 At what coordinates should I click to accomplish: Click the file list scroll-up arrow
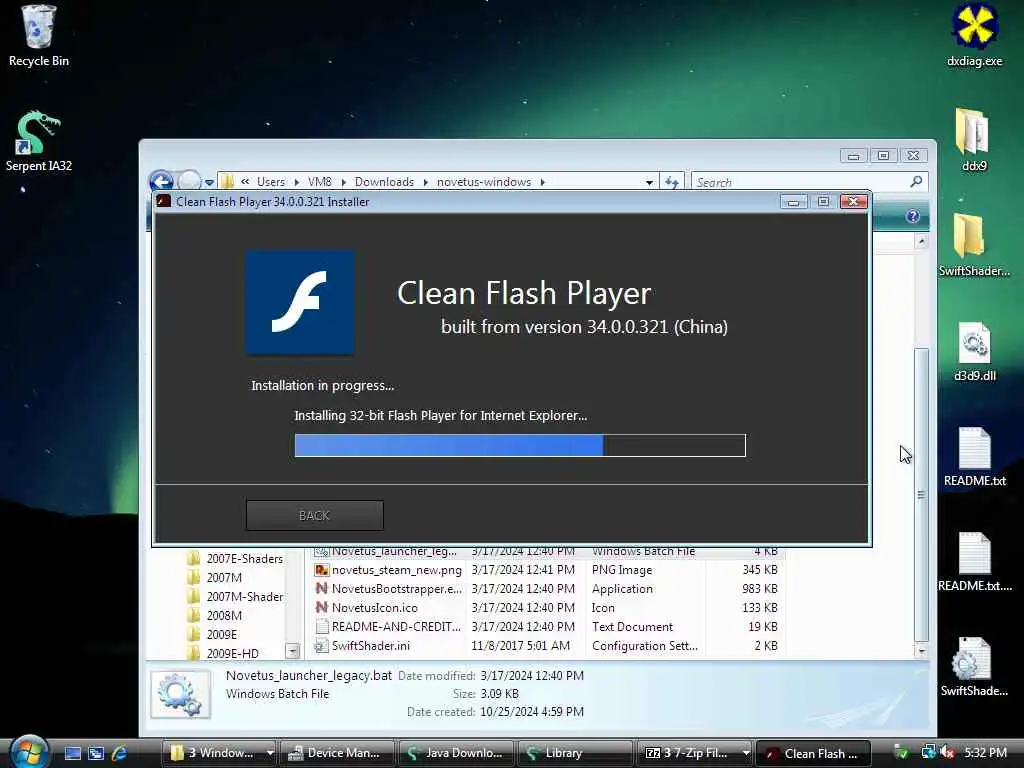coord(921,242)
